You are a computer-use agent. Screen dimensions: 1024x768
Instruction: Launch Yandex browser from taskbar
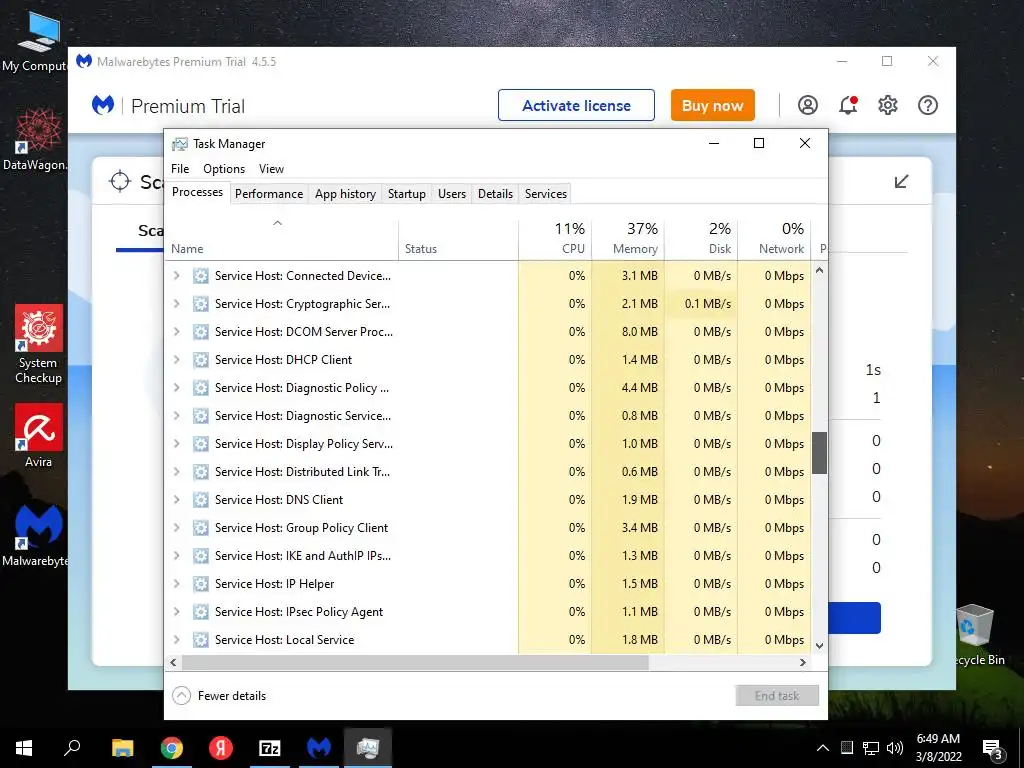221,748
